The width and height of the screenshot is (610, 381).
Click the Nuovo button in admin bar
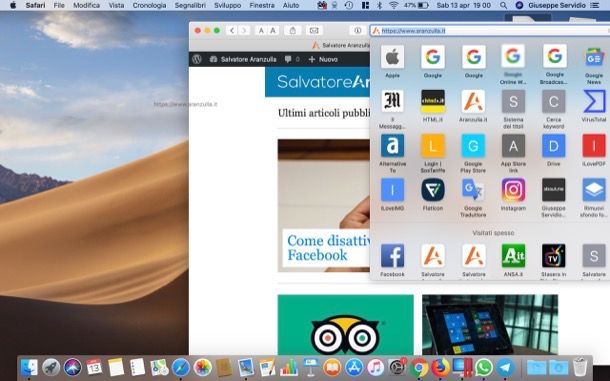[323, 59]
